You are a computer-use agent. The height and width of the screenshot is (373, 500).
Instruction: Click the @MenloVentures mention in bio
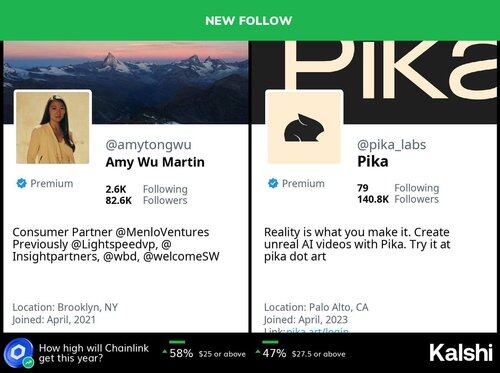pos(162,232)
